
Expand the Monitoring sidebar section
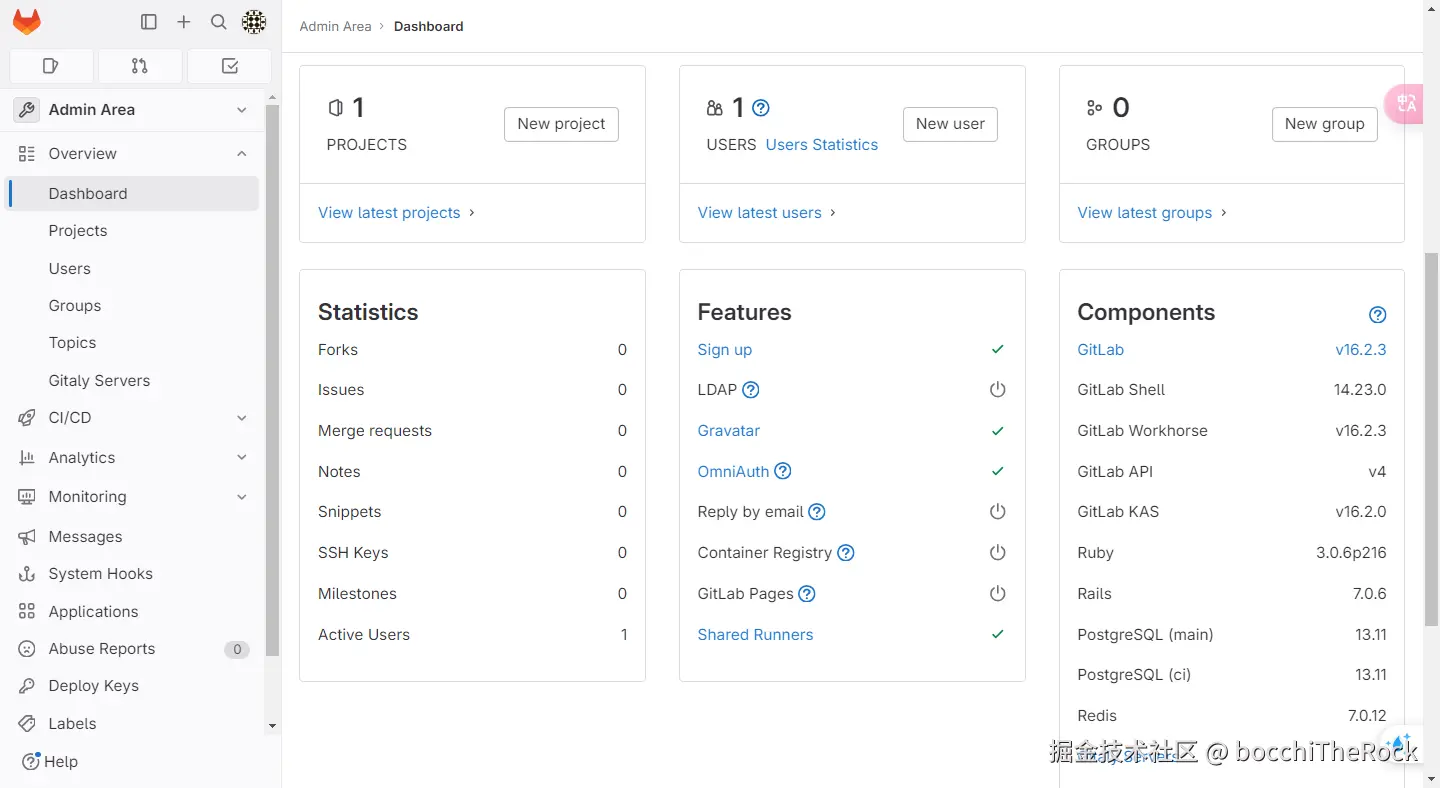[x=242, y=497]
